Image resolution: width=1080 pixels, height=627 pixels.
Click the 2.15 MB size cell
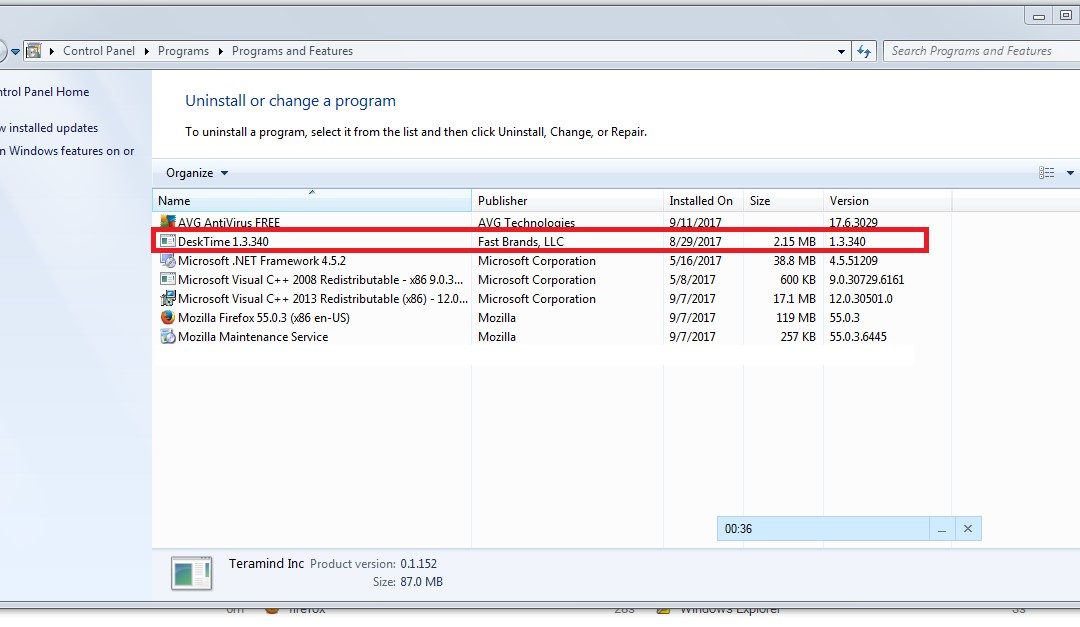coord(794,242)
